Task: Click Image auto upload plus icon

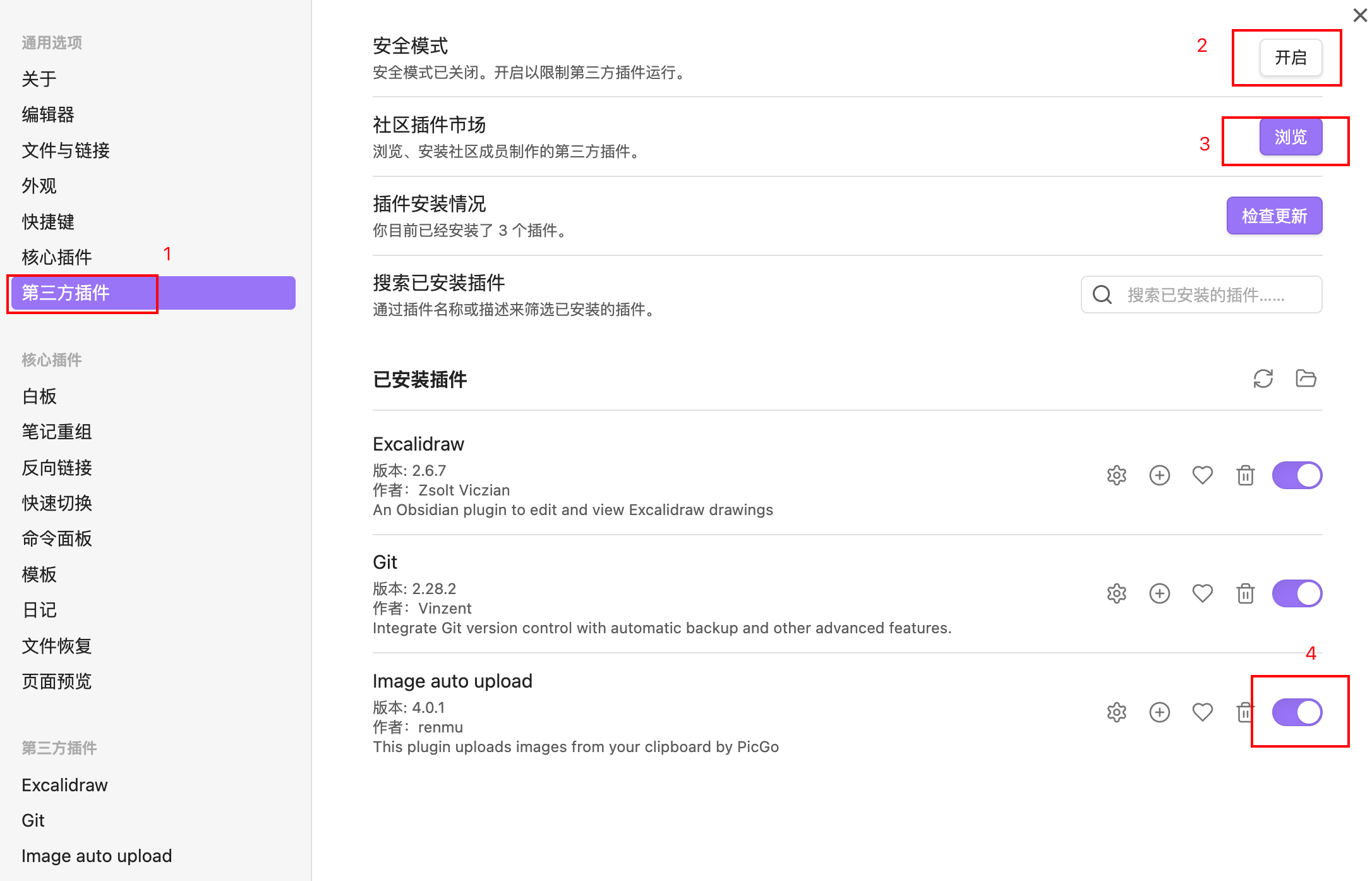Action: (x=1159, y=712)
